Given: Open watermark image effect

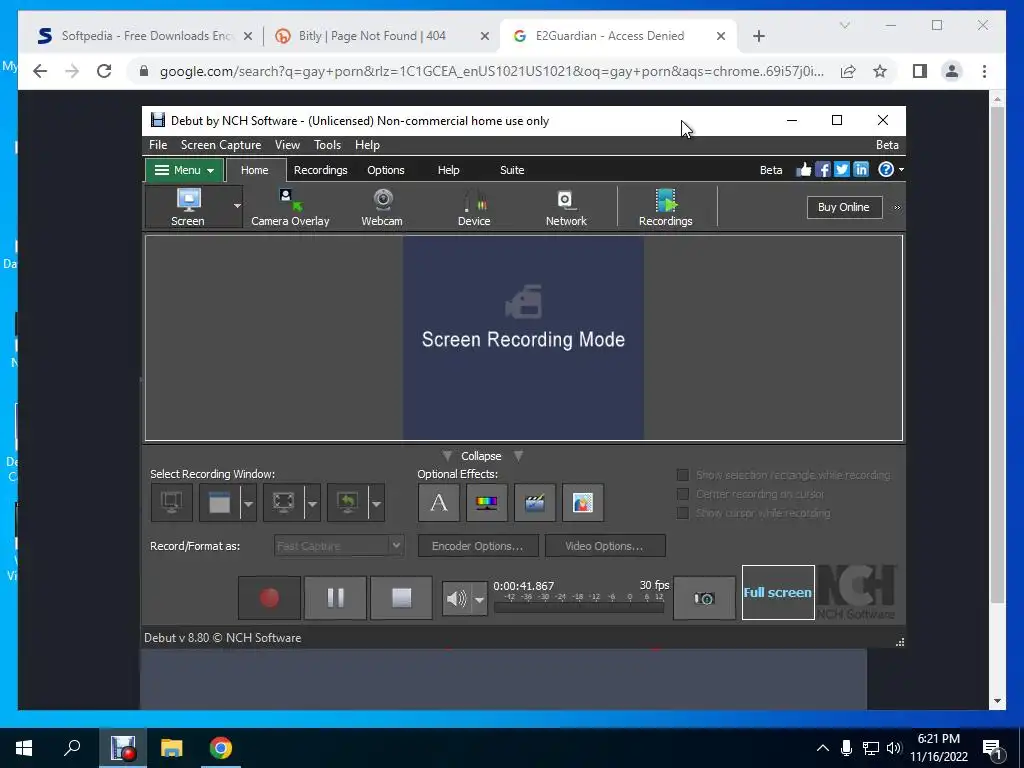Looking at the screenshot, I should [x=583, y=502].
